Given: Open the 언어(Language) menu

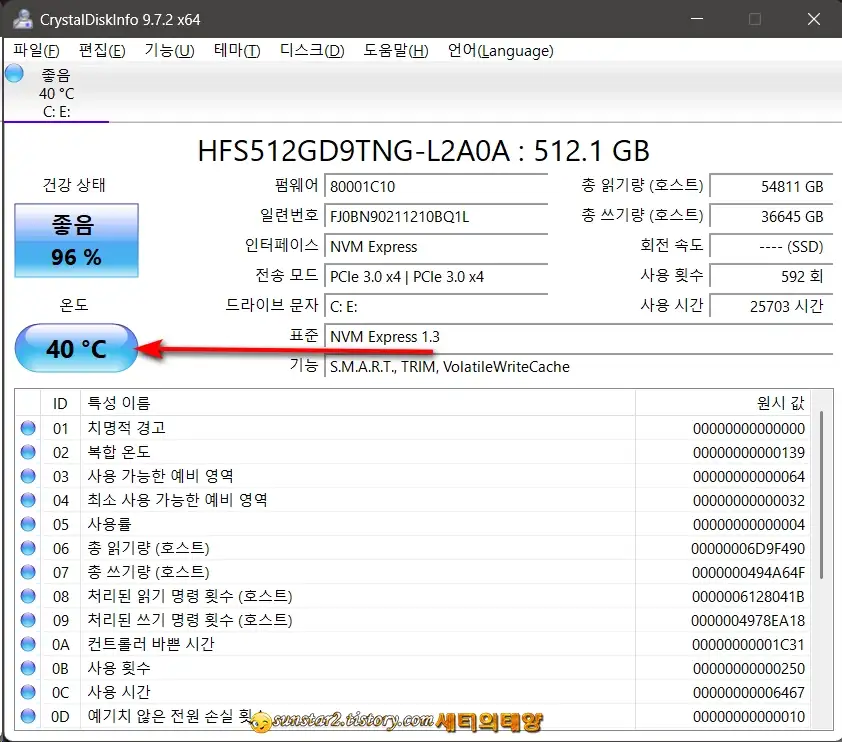Looking at the screenshot, I should click(500, 50).
